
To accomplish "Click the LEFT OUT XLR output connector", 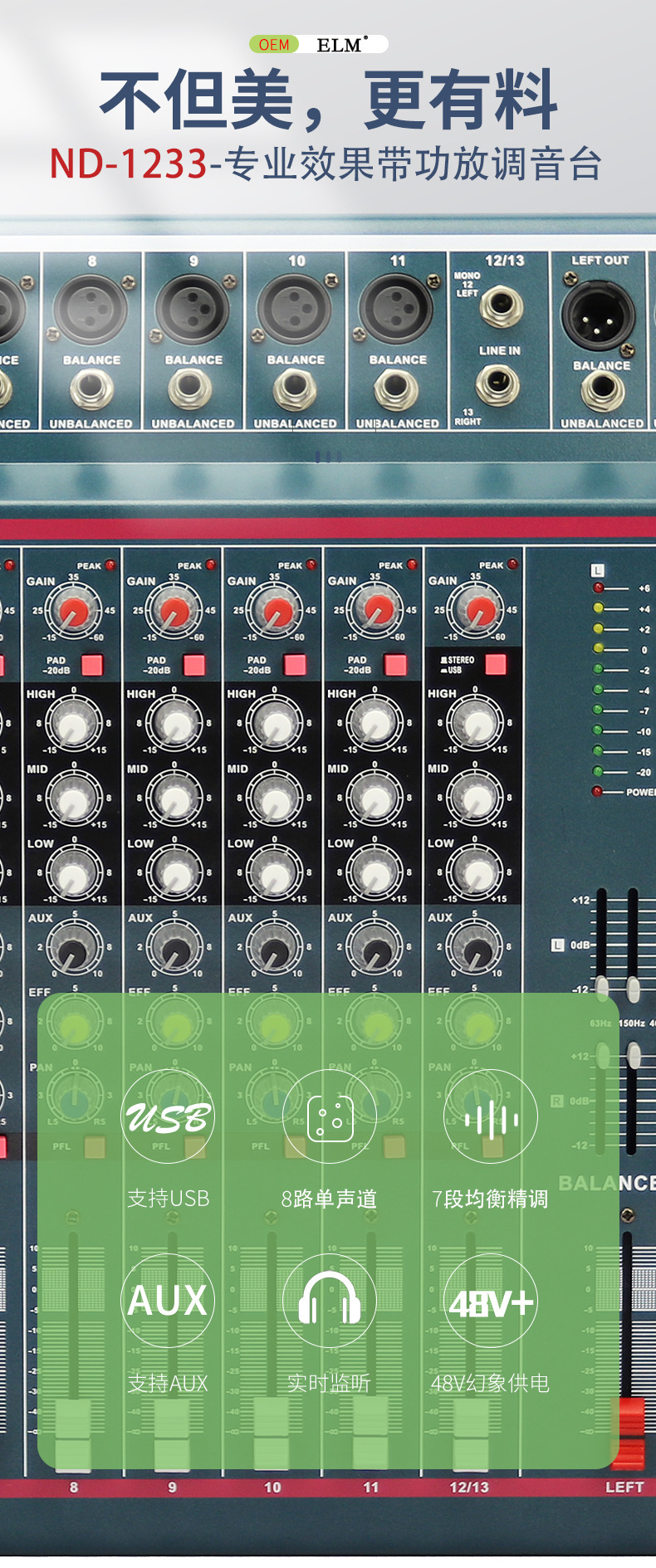I will coord(598,315).
